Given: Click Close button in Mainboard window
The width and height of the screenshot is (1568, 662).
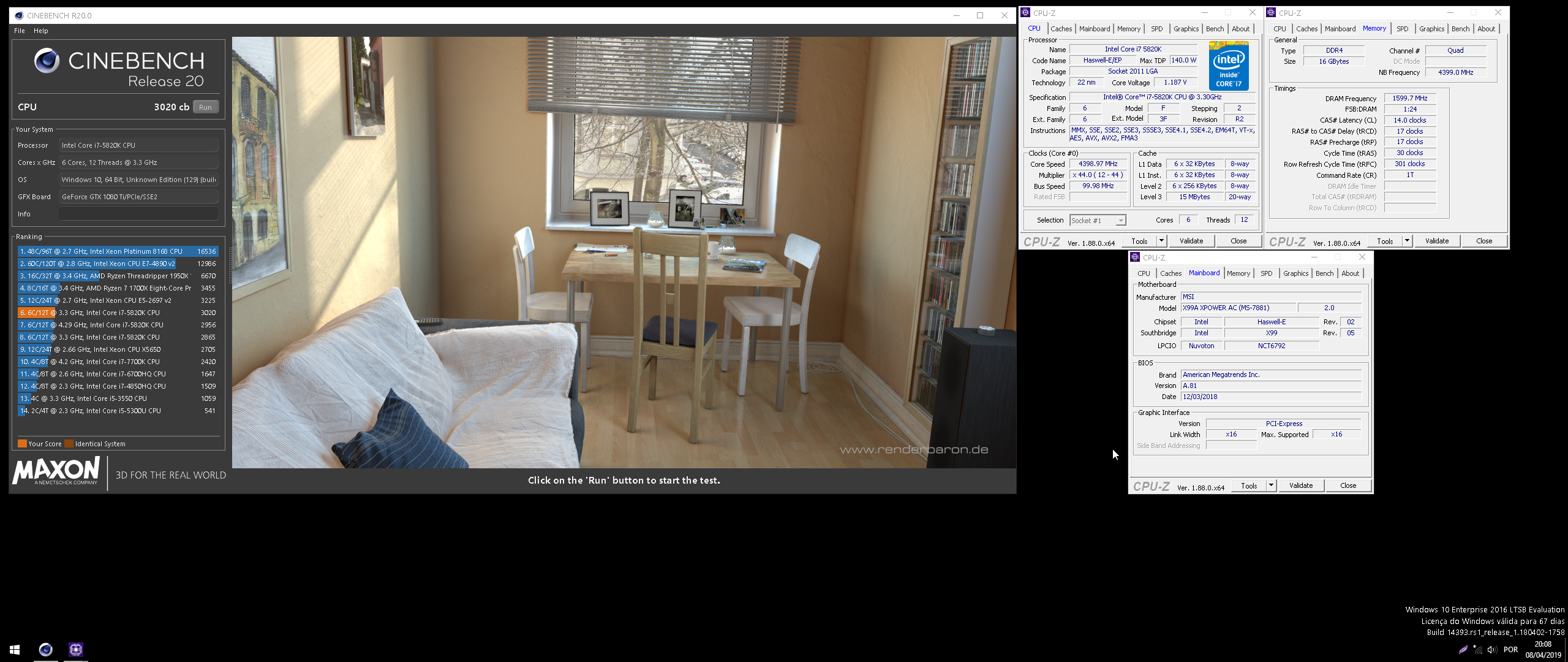Looking at the screenshot, I should tap(1348, 485).
